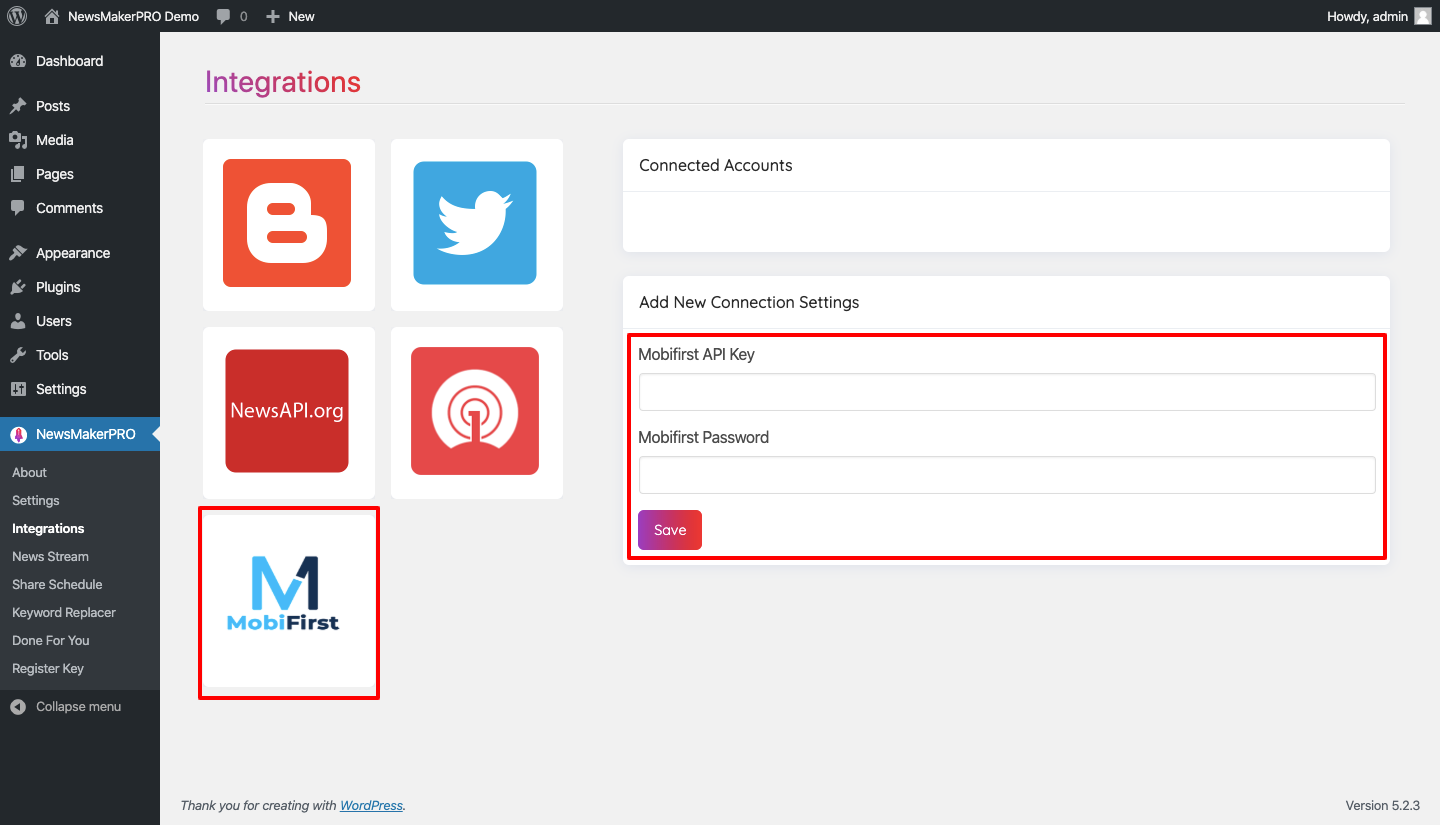1440x825 pixels.
Task: Click the plus icon next to New
Action: (273, 17)
